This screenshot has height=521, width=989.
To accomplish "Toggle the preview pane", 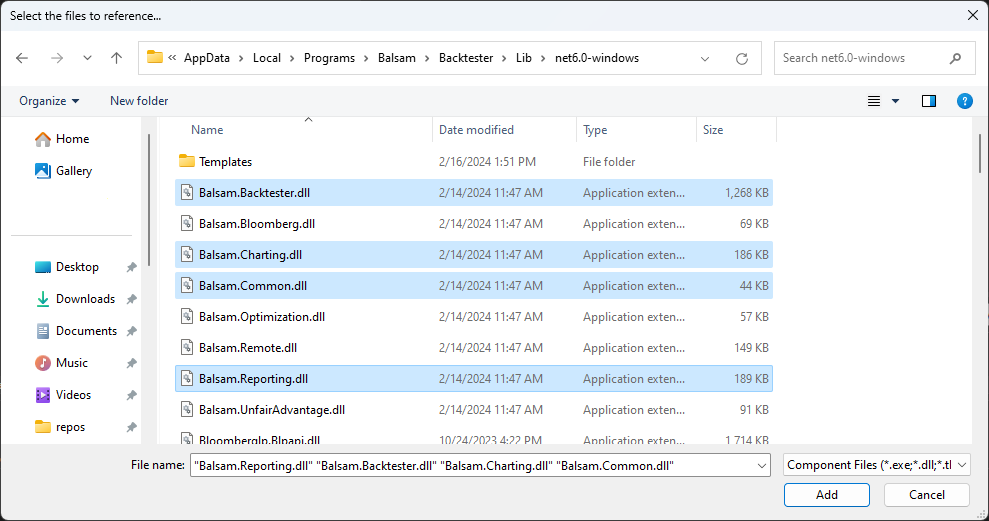I will 928,101.
